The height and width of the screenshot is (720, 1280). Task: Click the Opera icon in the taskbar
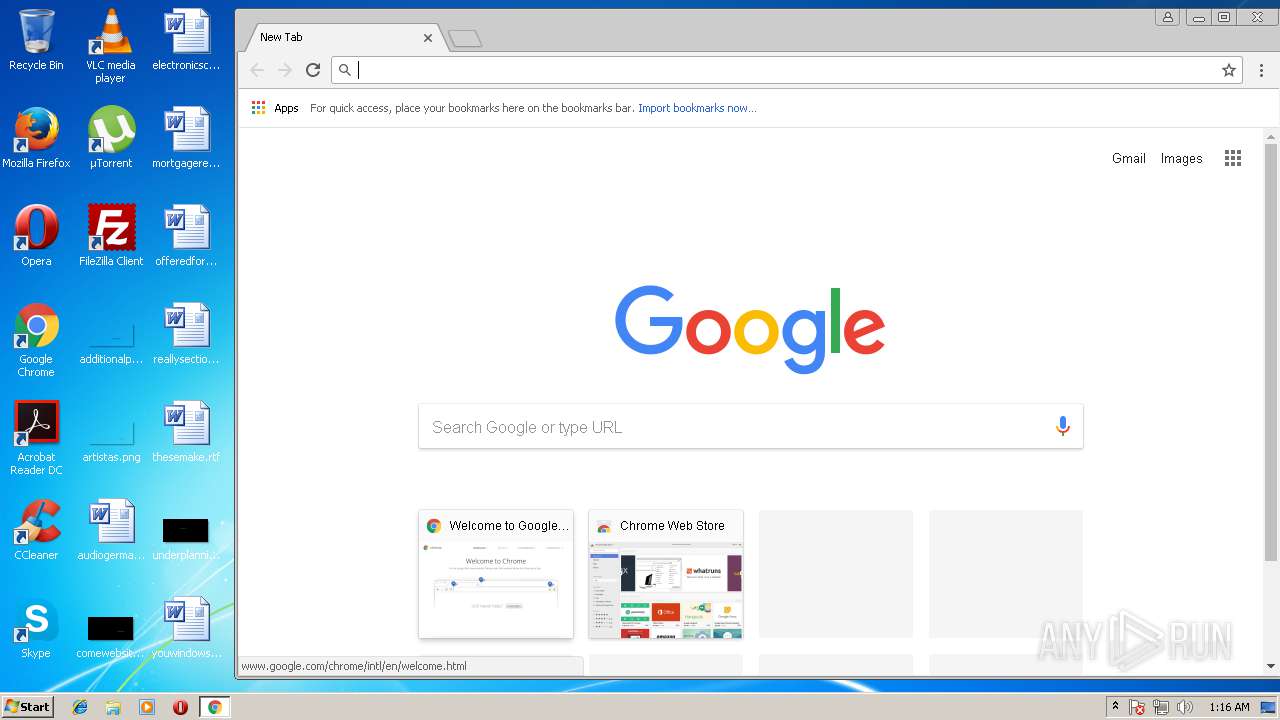tap(180, 707)
